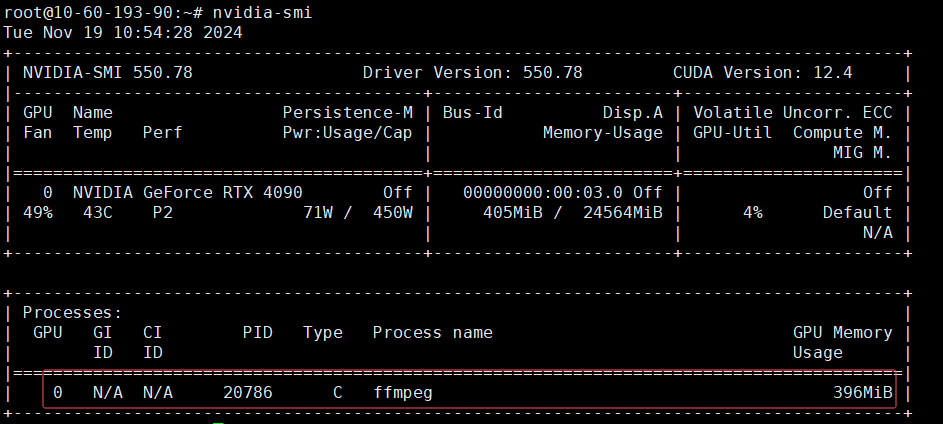The height and width of the screenshot is (424, 943).
Task: Click the ffmpeg process name
Action: 402,393
